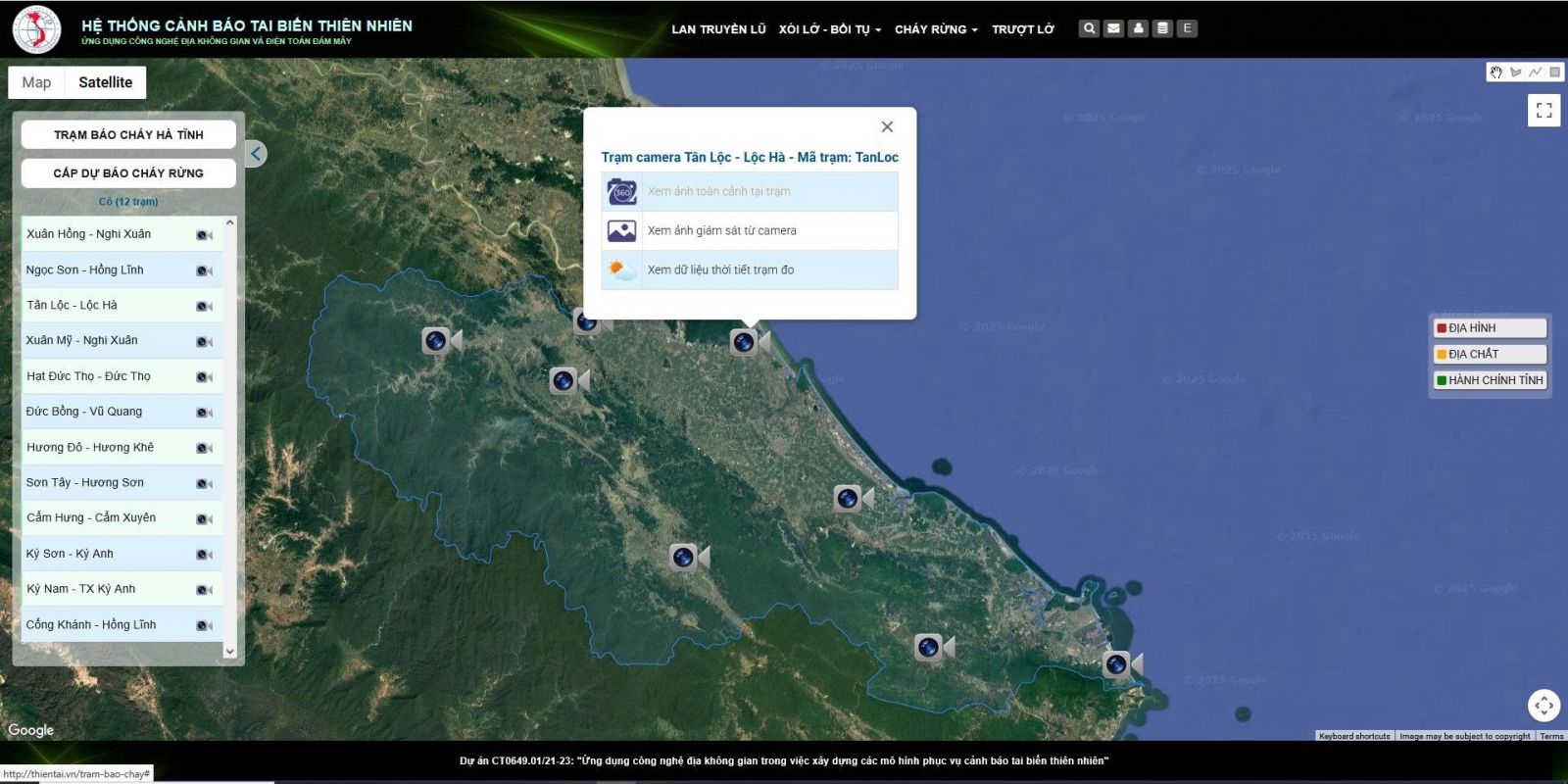1568x784 pixels.
Task: Expand the XÓI LỞ - BỒI TỤ dropdown
Action: click(829, 29)
